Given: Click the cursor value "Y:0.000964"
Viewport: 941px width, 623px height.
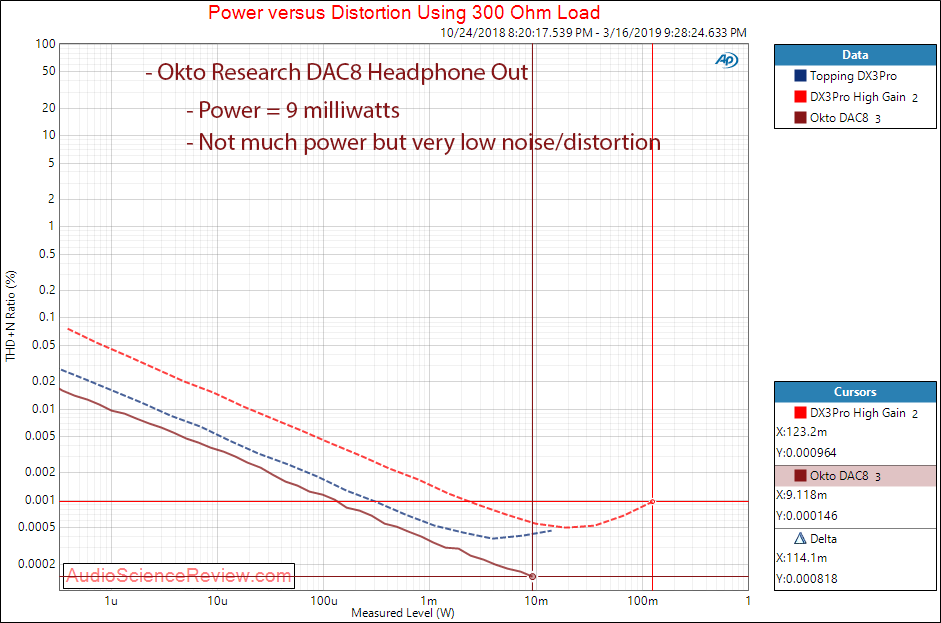Looking at the screenshot, I should (x=806, y=453).
